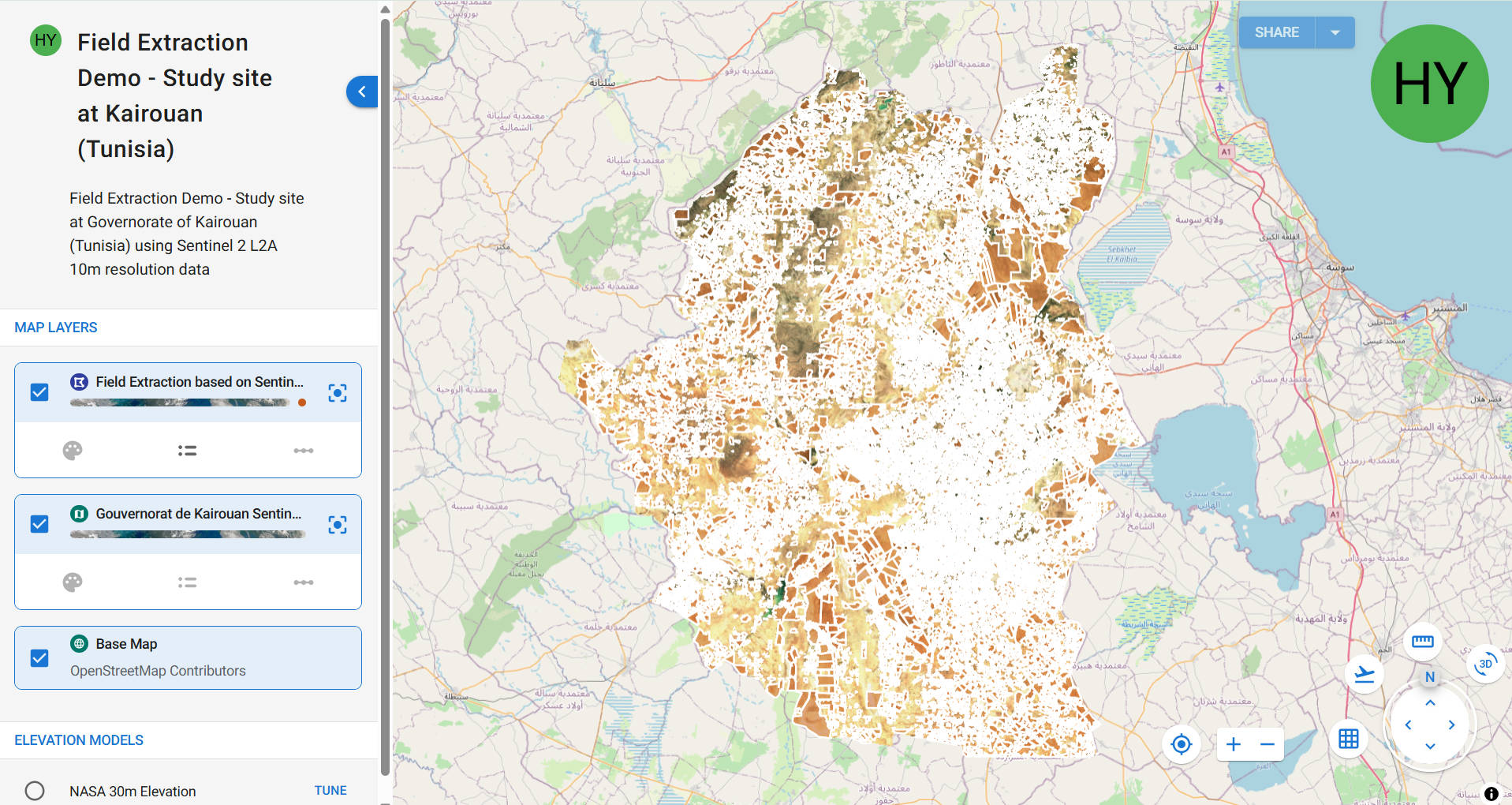The image size is (1512, 805).
Task: Pan map right using compass arrow
Action: click(x=1451, y=724)
